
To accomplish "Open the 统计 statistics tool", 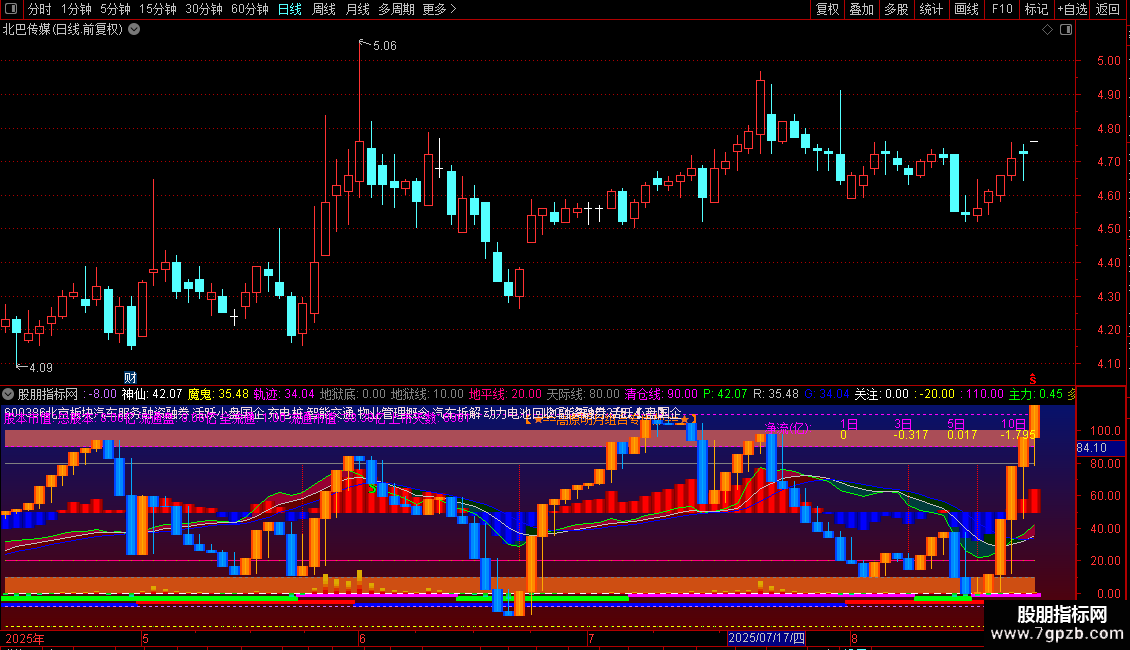I will [931, 9].
